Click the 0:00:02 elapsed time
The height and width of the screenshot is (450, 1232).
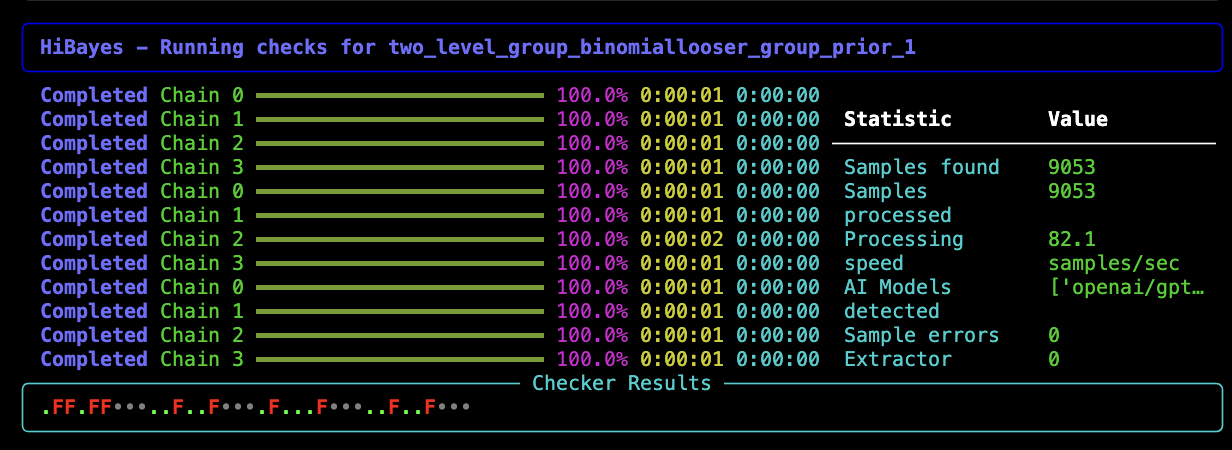click(x=679, y=239)
